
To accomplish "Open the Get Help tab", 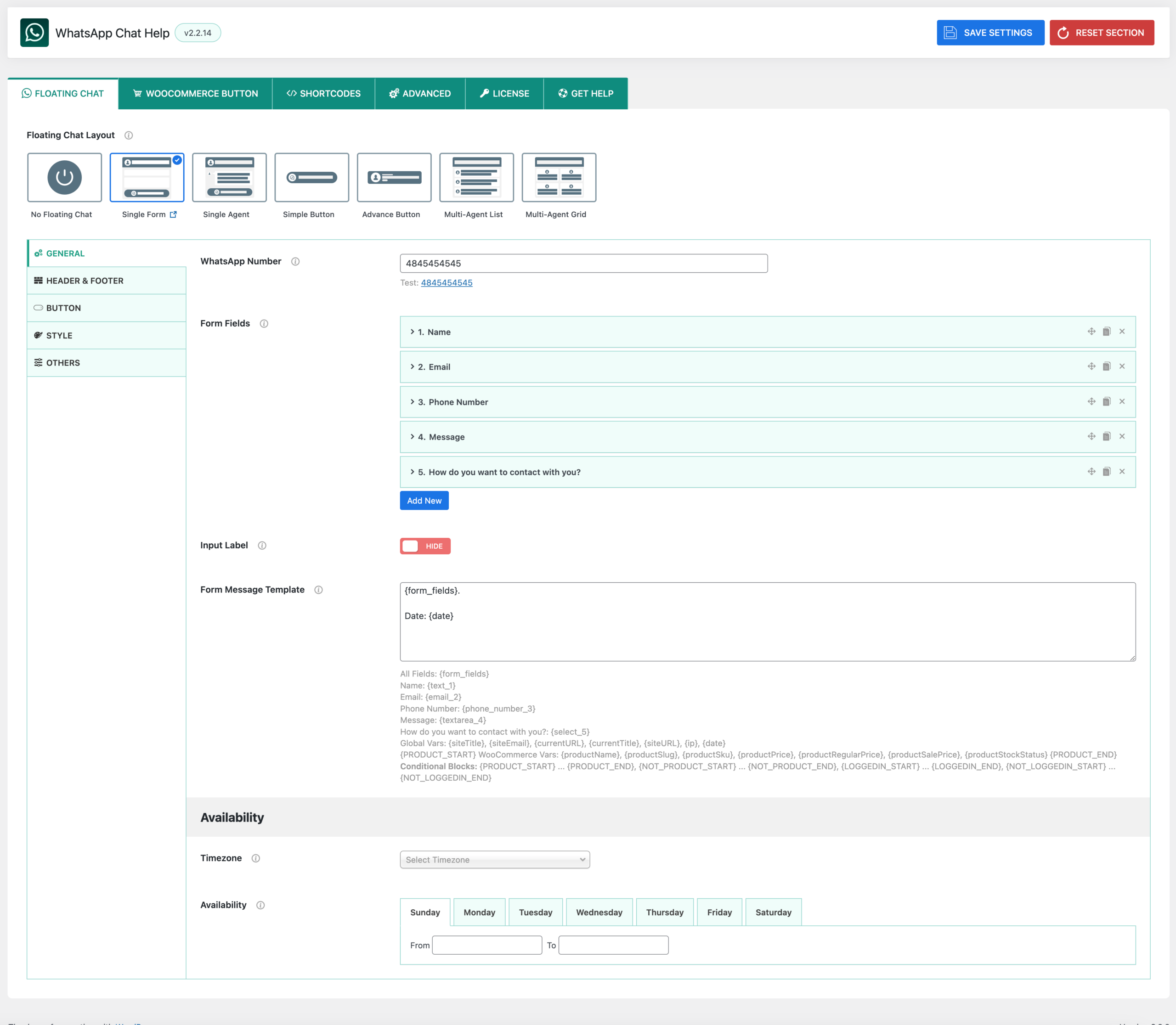I will coord(586,93).
